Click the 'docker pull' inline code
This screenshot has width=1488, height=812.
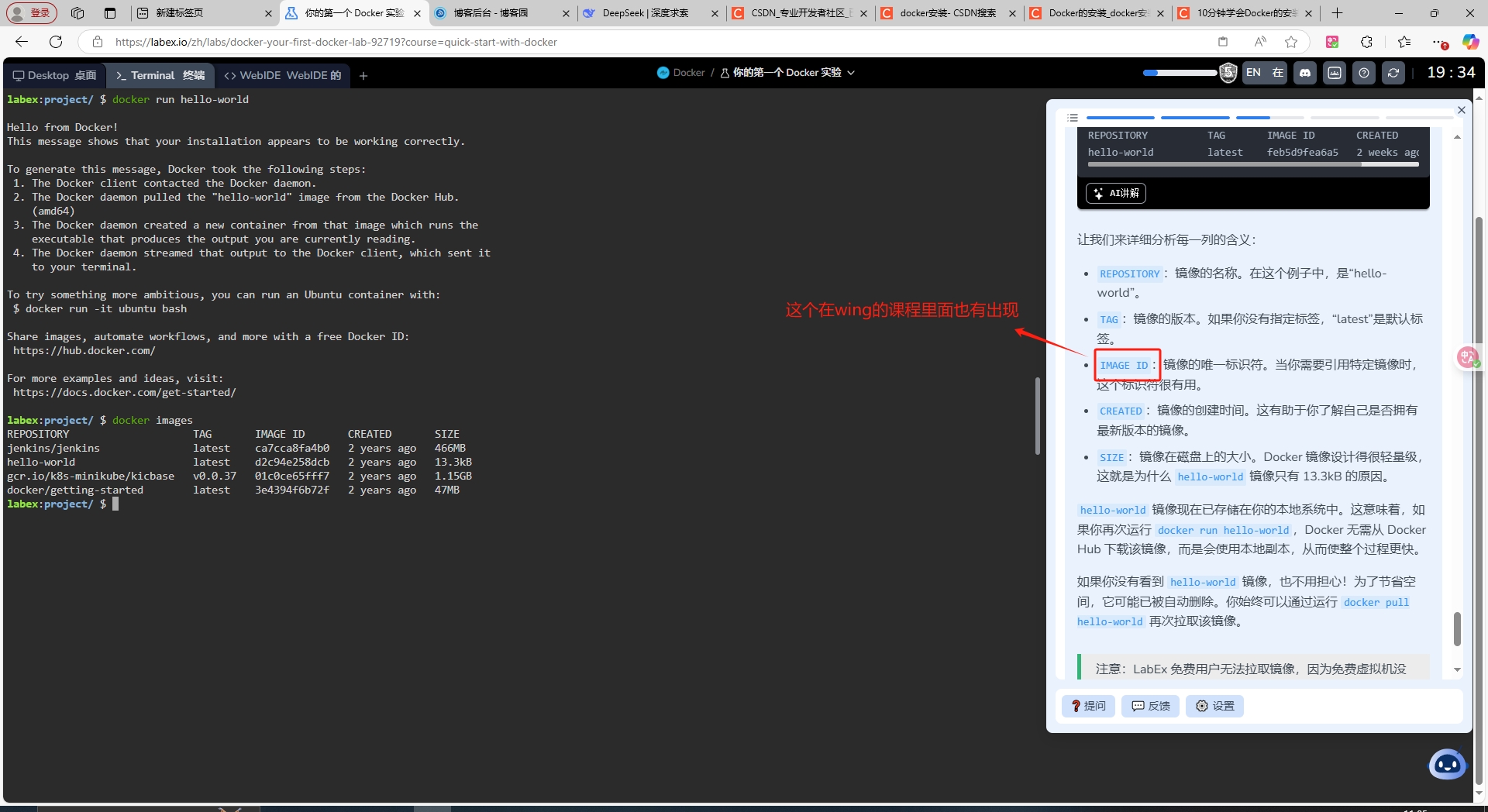click(x=1376, y=602)
